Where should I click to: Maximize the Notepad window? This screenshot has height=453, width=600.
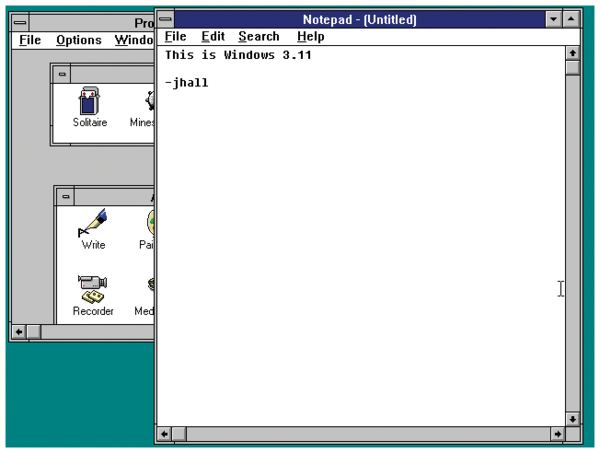tap(571, 19)
